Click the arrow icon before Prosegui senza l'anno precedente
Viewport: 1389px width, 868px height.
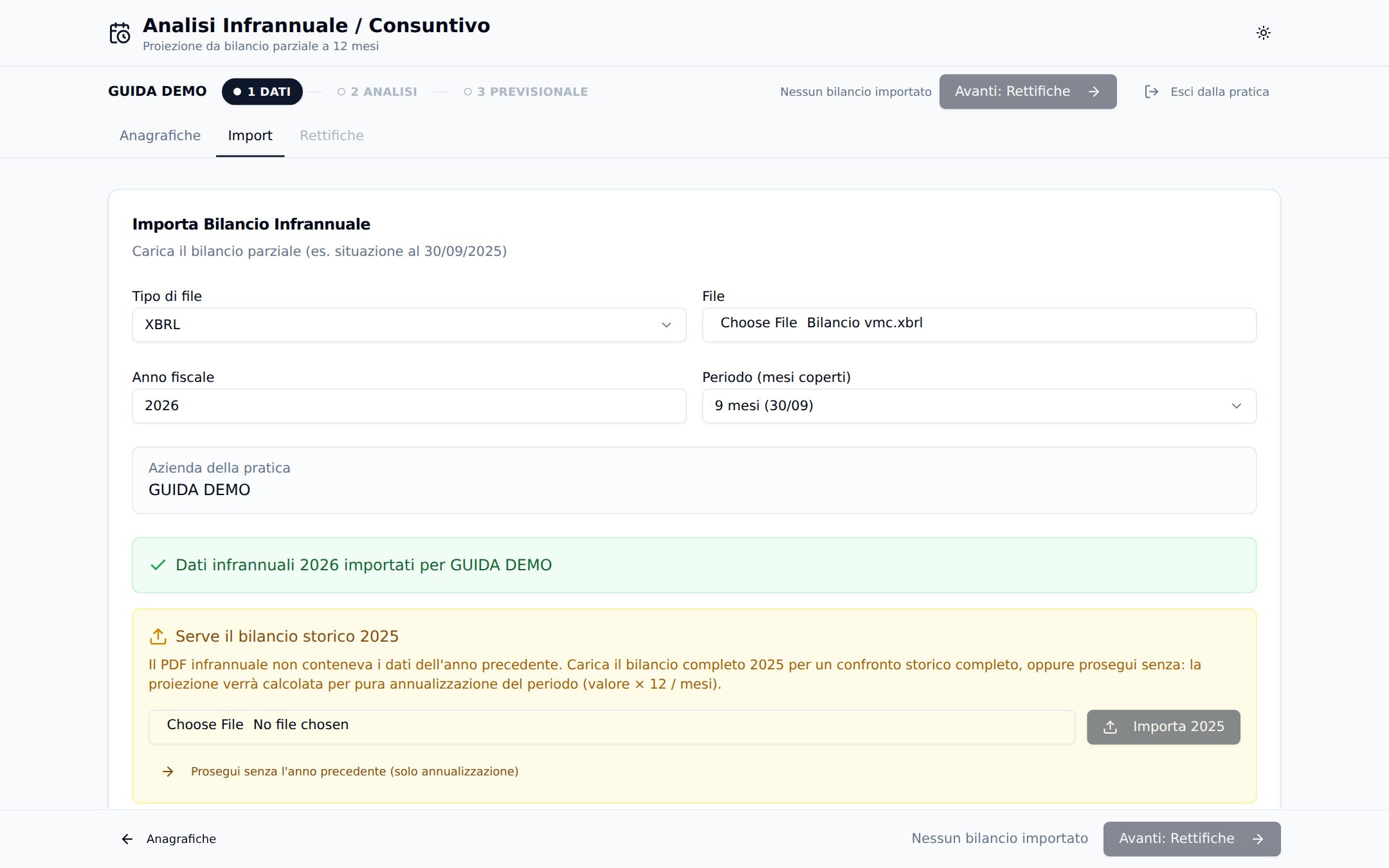168,772
